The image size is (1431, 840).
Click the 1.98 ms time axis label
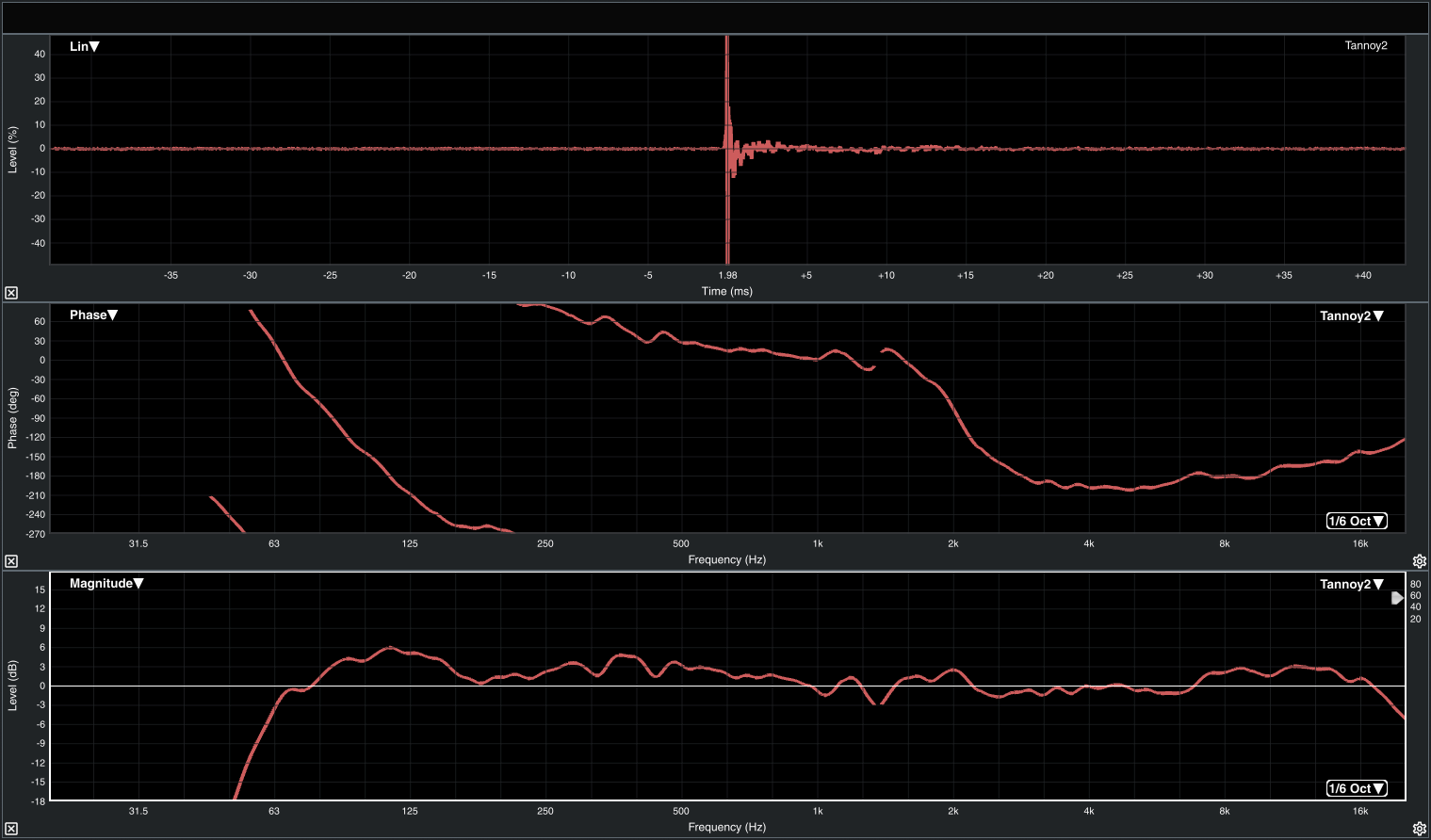pyautogui.click(x=727, y=275)
